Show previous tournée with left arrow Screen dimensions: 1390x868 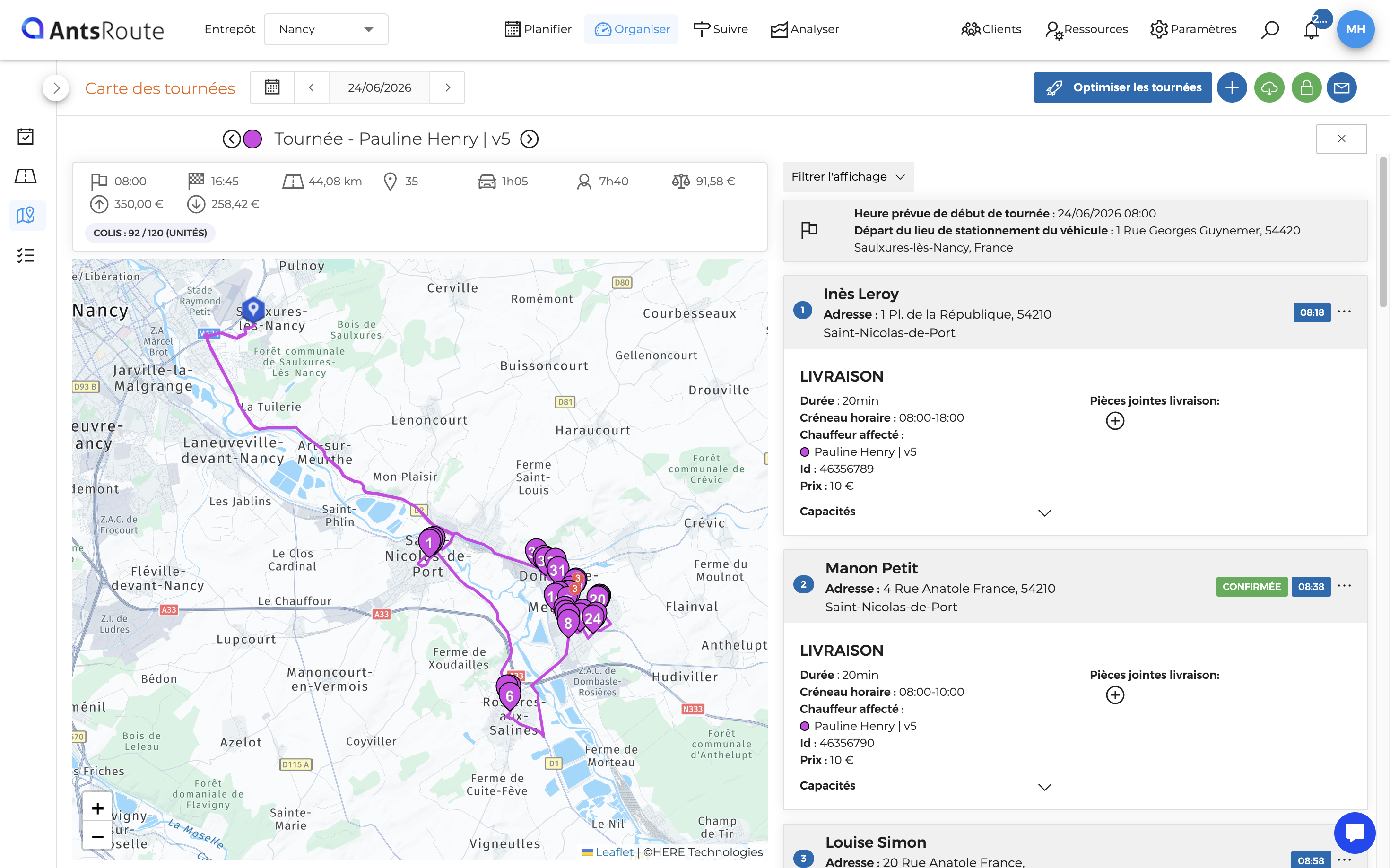231,139
